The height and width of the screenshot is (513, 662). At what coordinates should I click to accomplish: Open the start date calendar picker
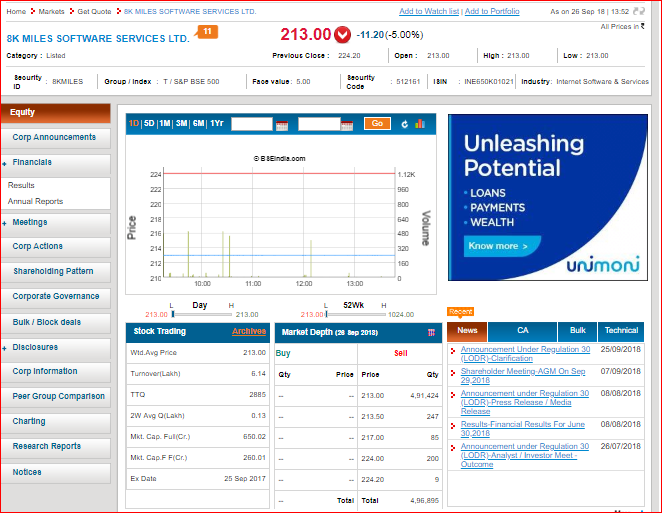[281, 125]
